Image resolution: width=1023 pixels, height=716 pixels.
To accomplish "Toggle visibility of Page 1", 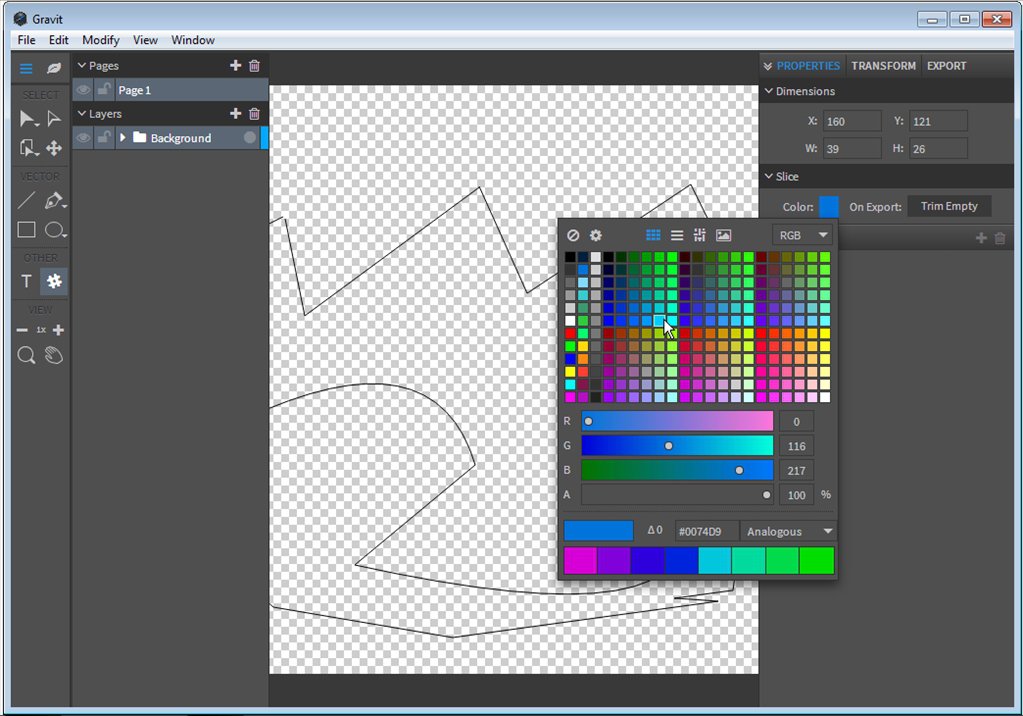I will pyautogui.click(x=84, y=90).
